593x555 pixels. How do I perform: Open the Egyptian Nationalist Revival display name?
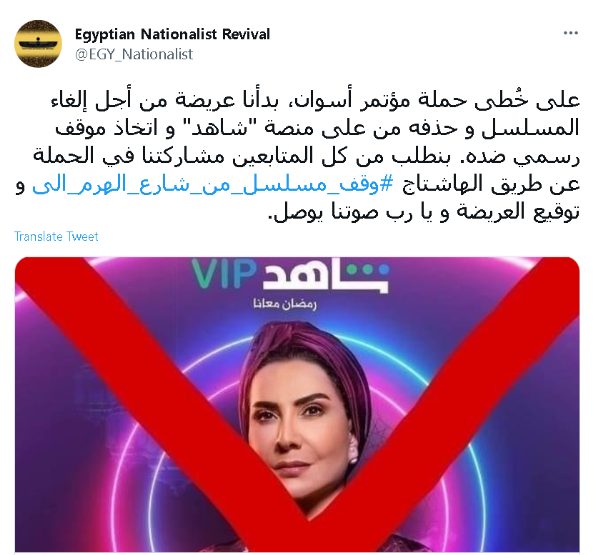click(x=172, y=34)
